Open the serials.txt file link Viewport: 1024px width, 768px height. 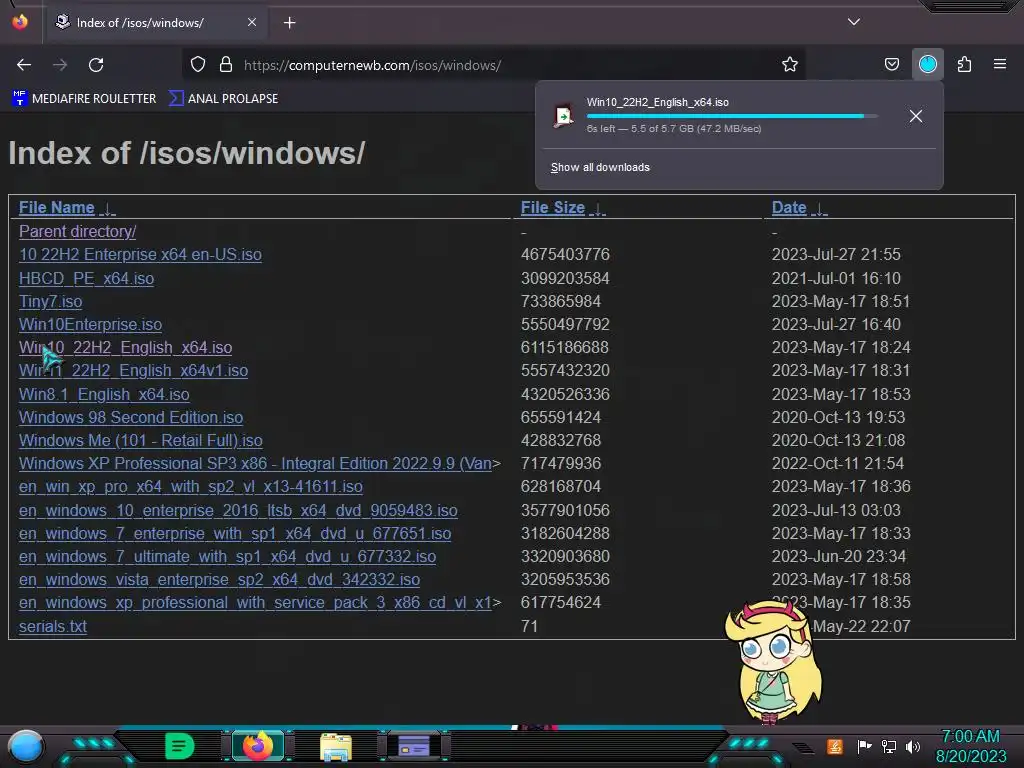point(53,626)
